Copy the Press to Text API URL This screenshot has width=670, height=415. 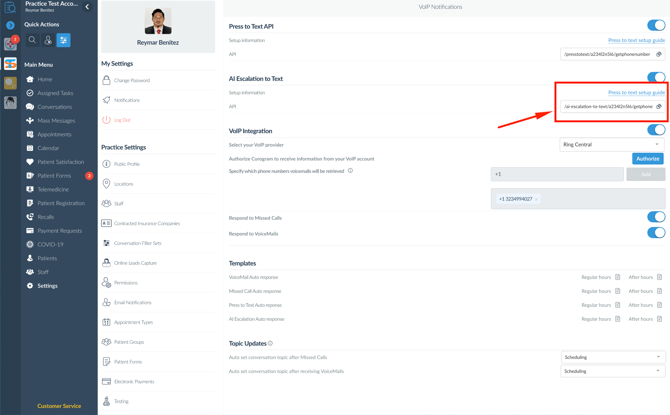659,54
